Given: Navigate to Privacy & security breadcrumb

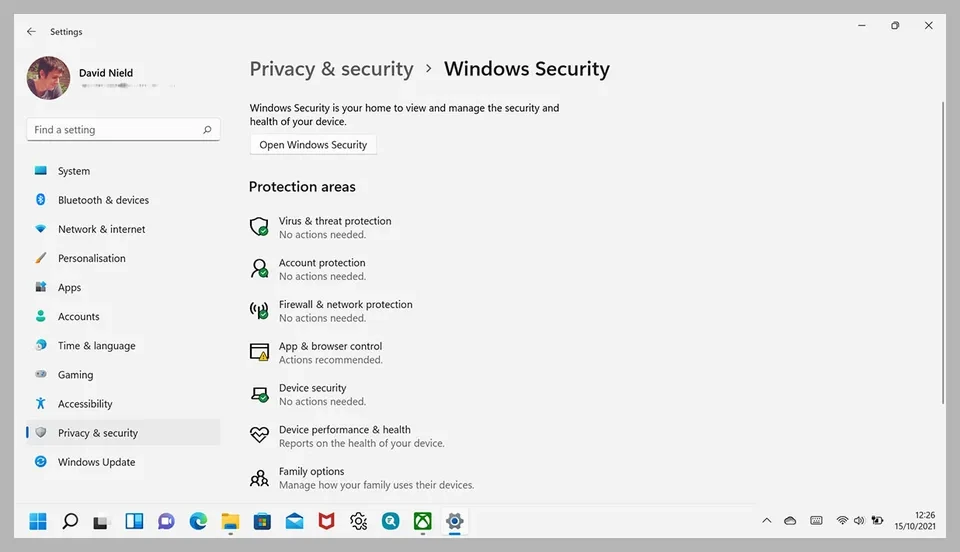Looking at the screenshot, I should [x=331, y=69].
